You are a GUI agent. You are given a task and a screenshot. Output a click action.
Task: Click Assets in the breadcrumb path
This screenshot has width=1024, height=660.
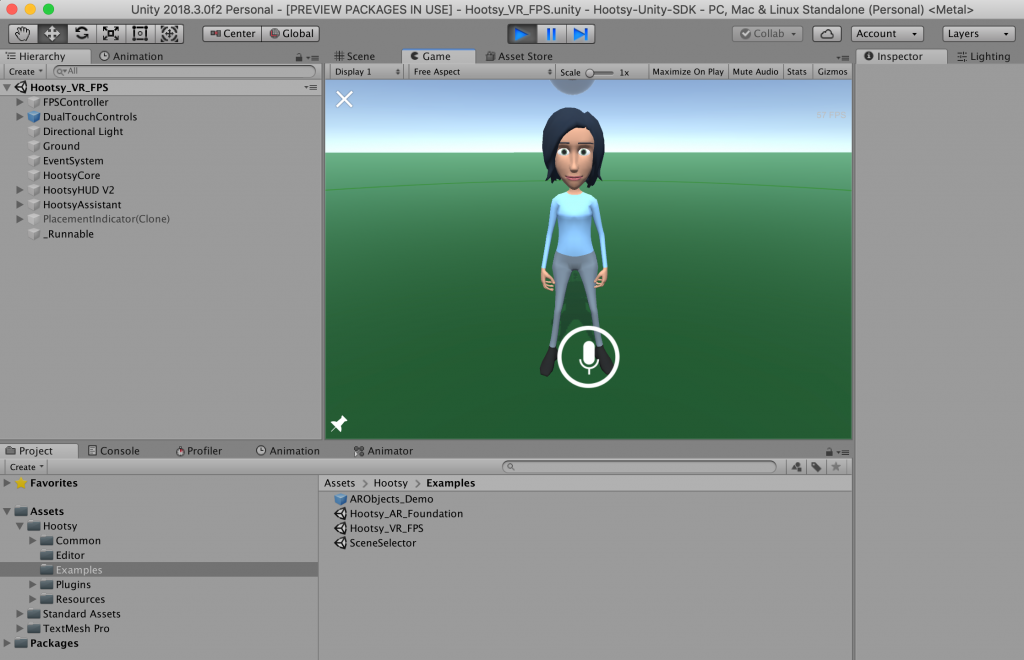pos(340,483)
